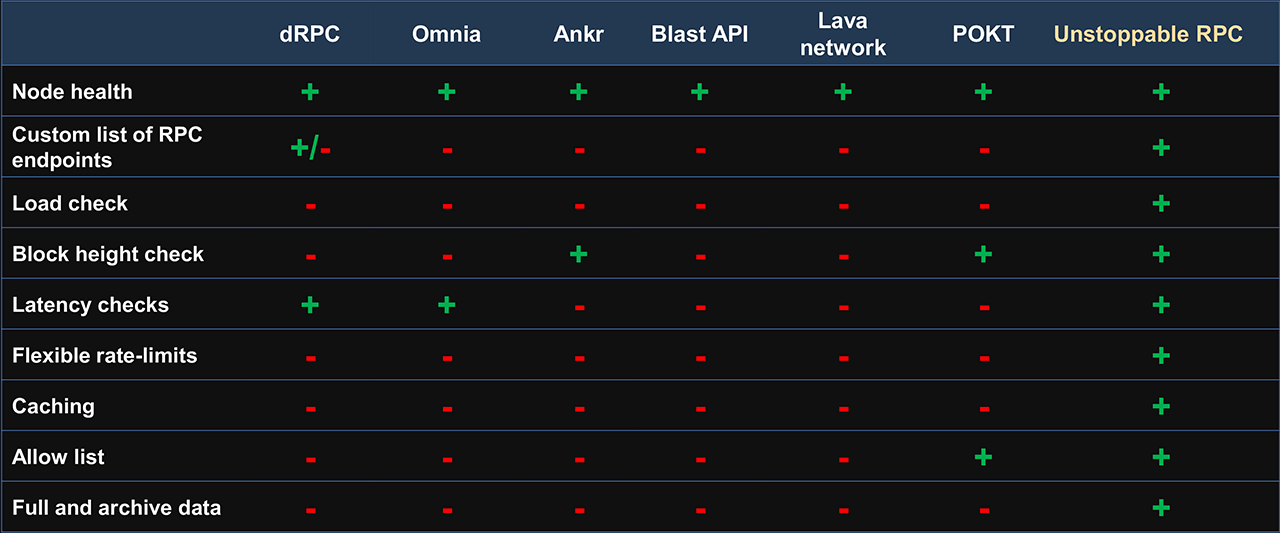Click POKT's green plus in Allow list row
Image resolution: width=1280 pixels, height=533 pixels.
click(983, 457)
